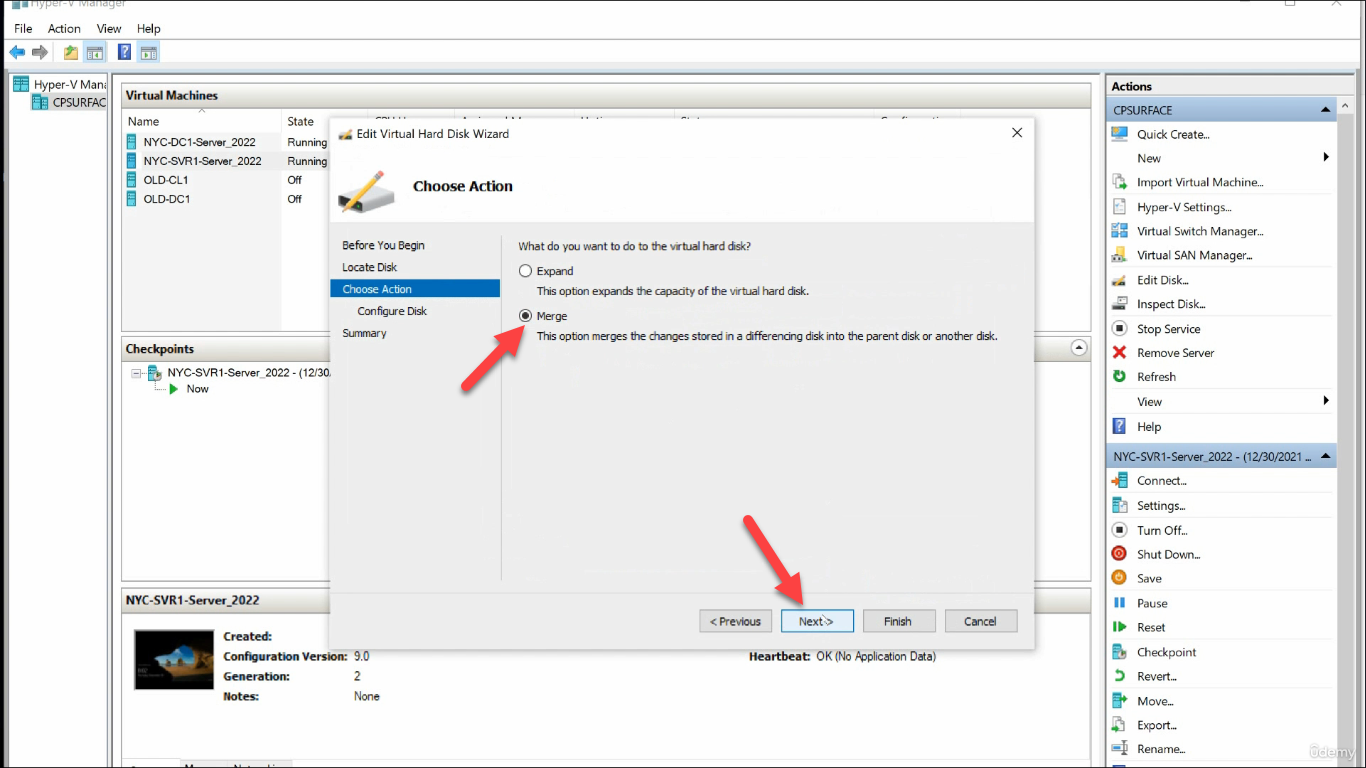
Task: Go to Locate Disk wizard step
Action: point(370,267)
